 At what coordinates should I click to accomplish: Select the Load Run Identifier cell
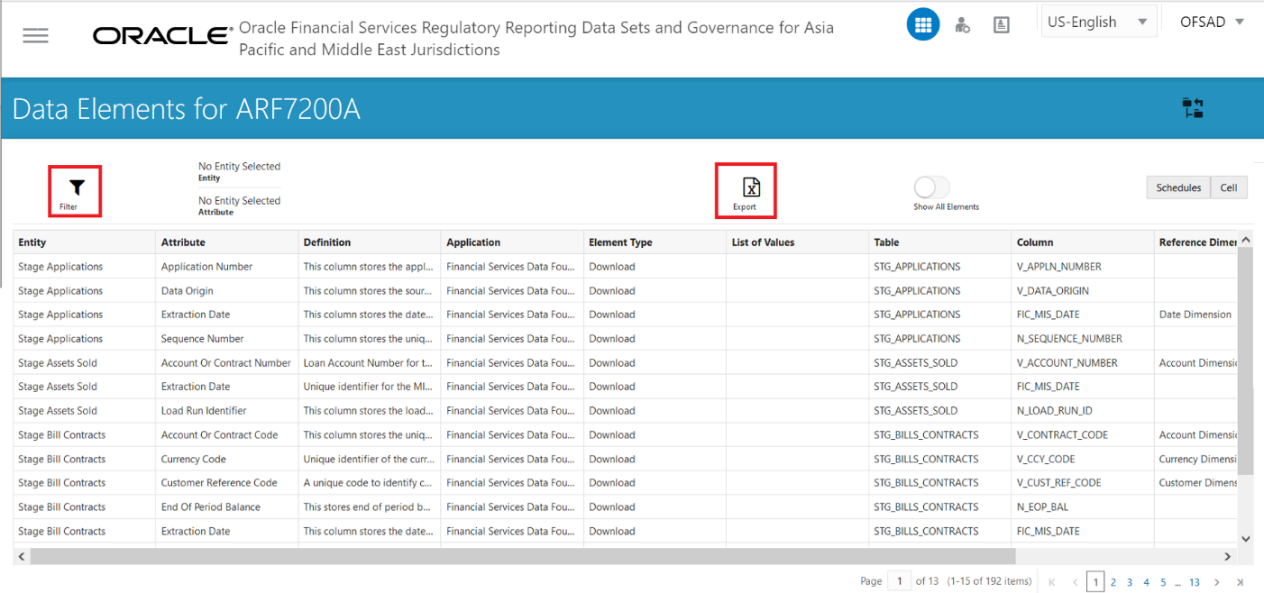click(x=227, y=411)
